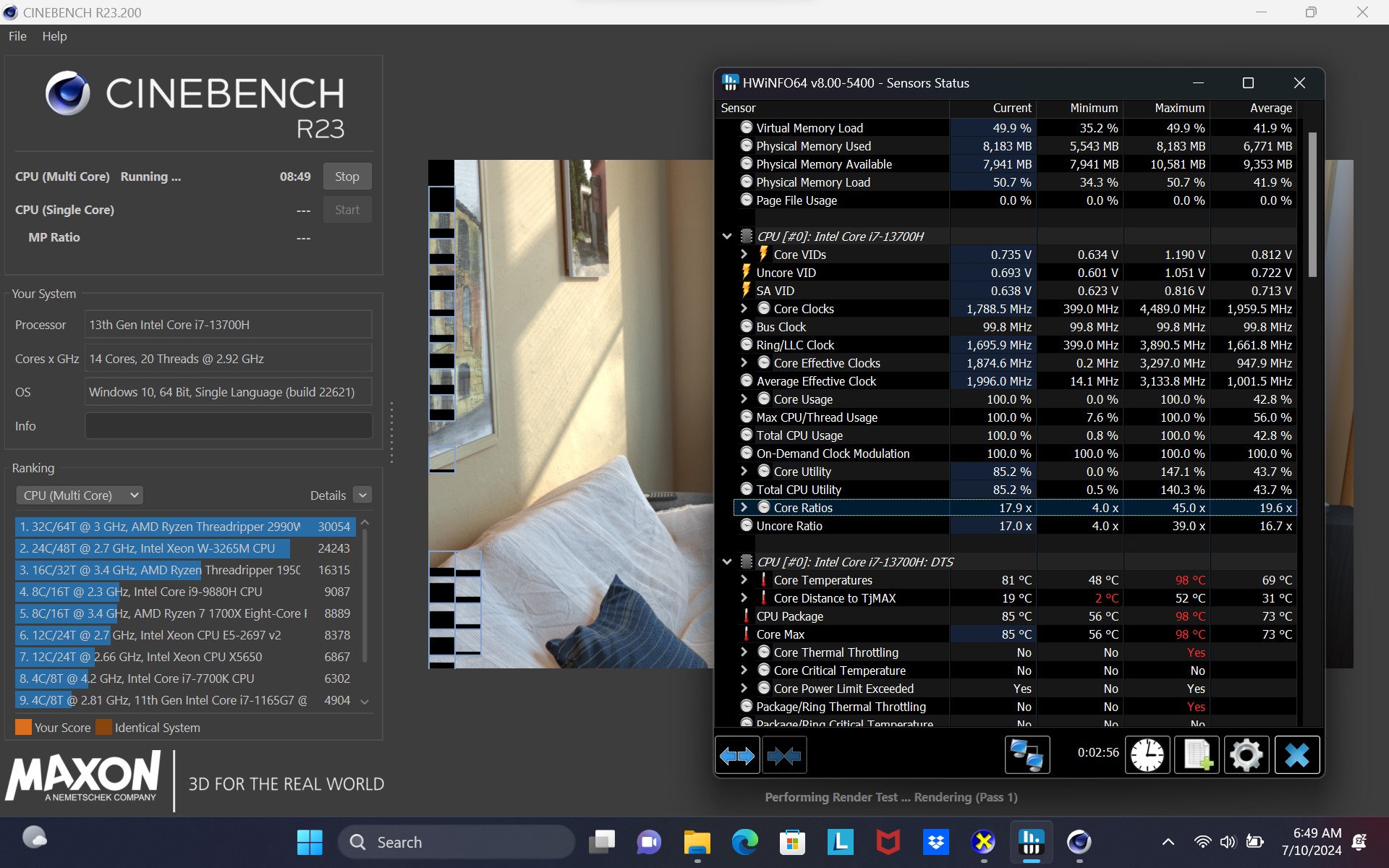
Task: Click Stop button in Cinebench benchmark
Action: pos(347,177)
